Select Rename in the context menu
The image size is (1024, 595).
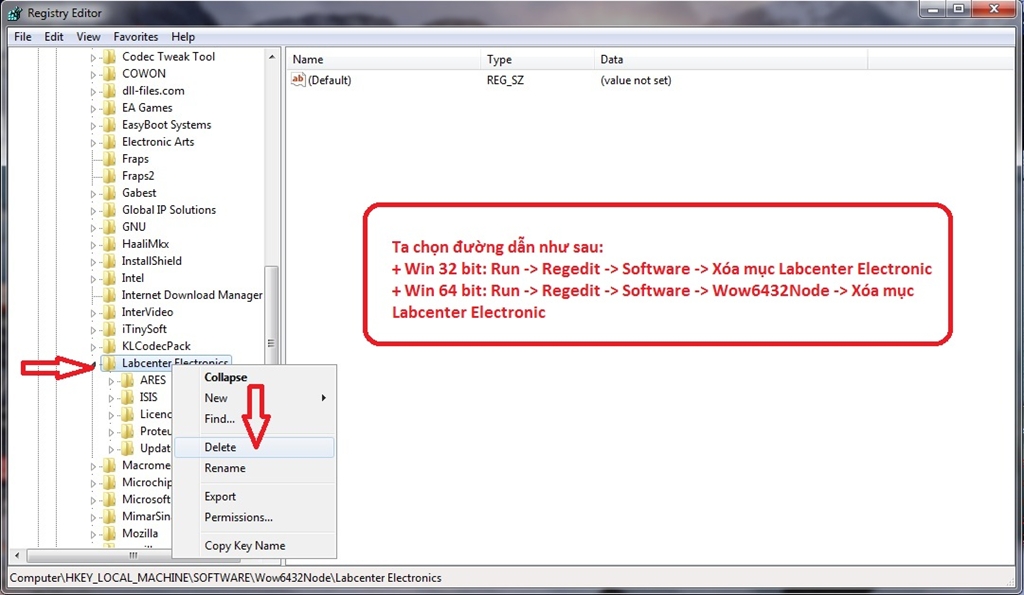click(x=224, y=468)
